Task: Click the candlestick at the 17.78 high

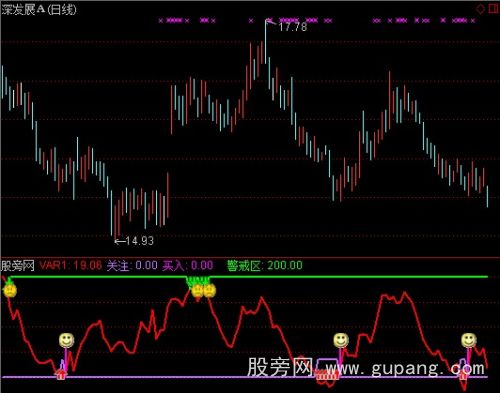Action: [x=266, y=42]
